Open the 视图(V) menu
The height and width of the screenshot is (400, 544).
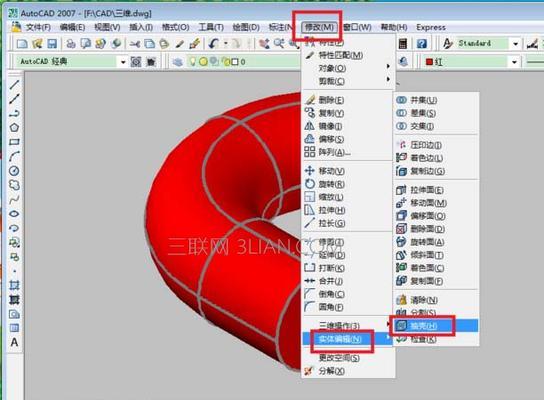click(x=107, y=27)
